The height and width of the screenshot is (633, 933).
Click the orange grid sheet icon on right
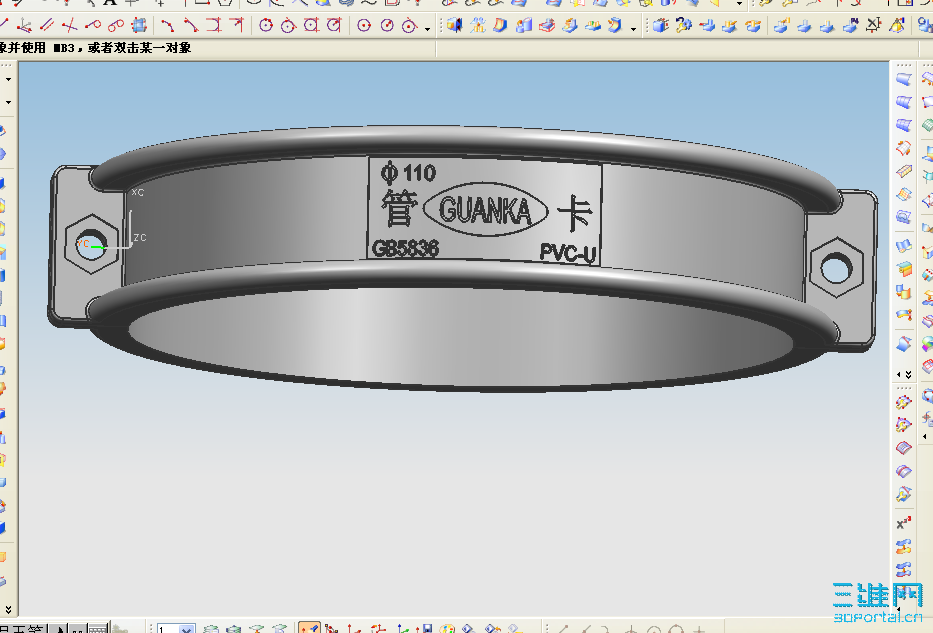904,194
